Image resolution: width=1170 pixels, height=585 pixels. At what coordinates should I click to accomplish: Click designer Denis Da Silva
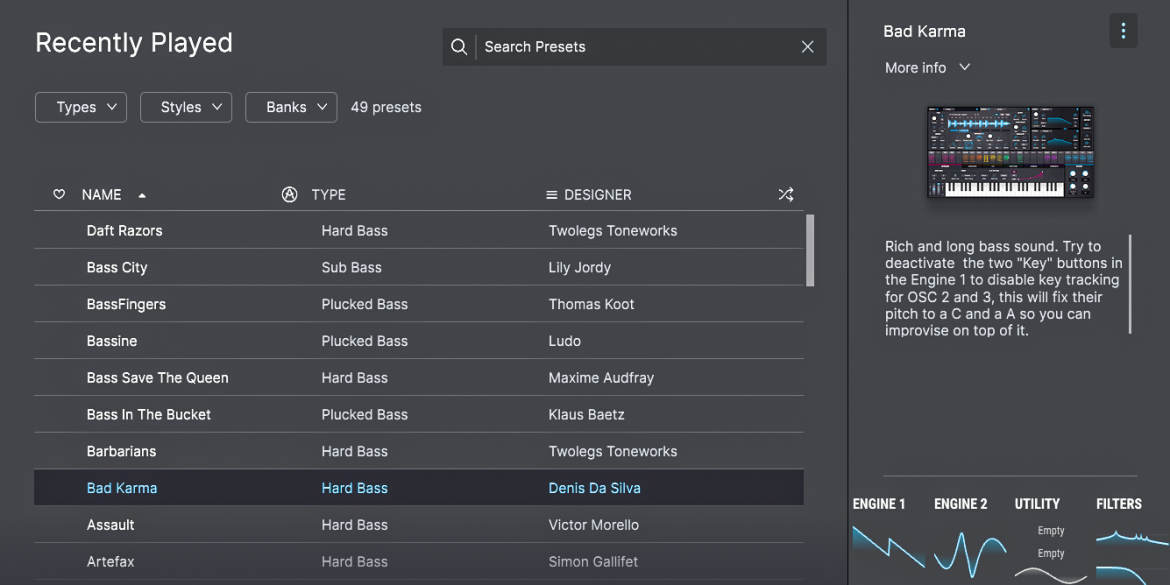[595, 488]
